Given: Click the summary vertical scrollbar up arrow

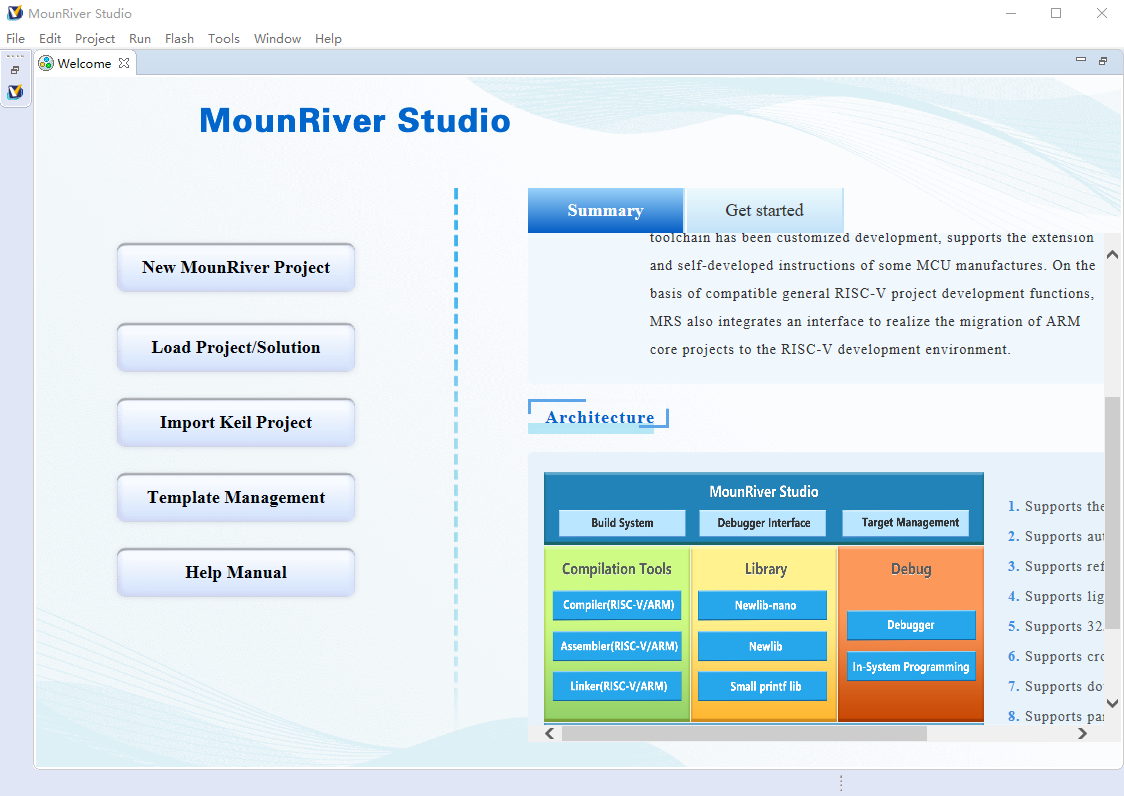Looking at the screenshot, I should [x=1112, y=255].
